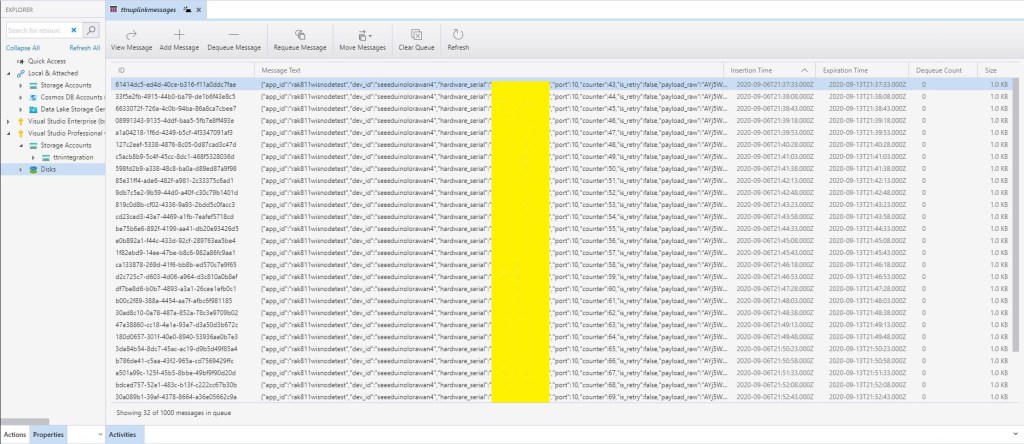This screenshot has width=1024, height=444.
Task: Click the Add Message plus icon
Action: click(x=179, y=33)
